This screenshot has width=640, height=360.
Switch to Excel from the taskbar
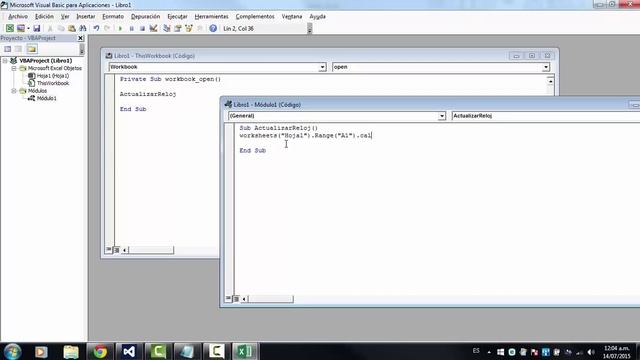click(245, 351)
